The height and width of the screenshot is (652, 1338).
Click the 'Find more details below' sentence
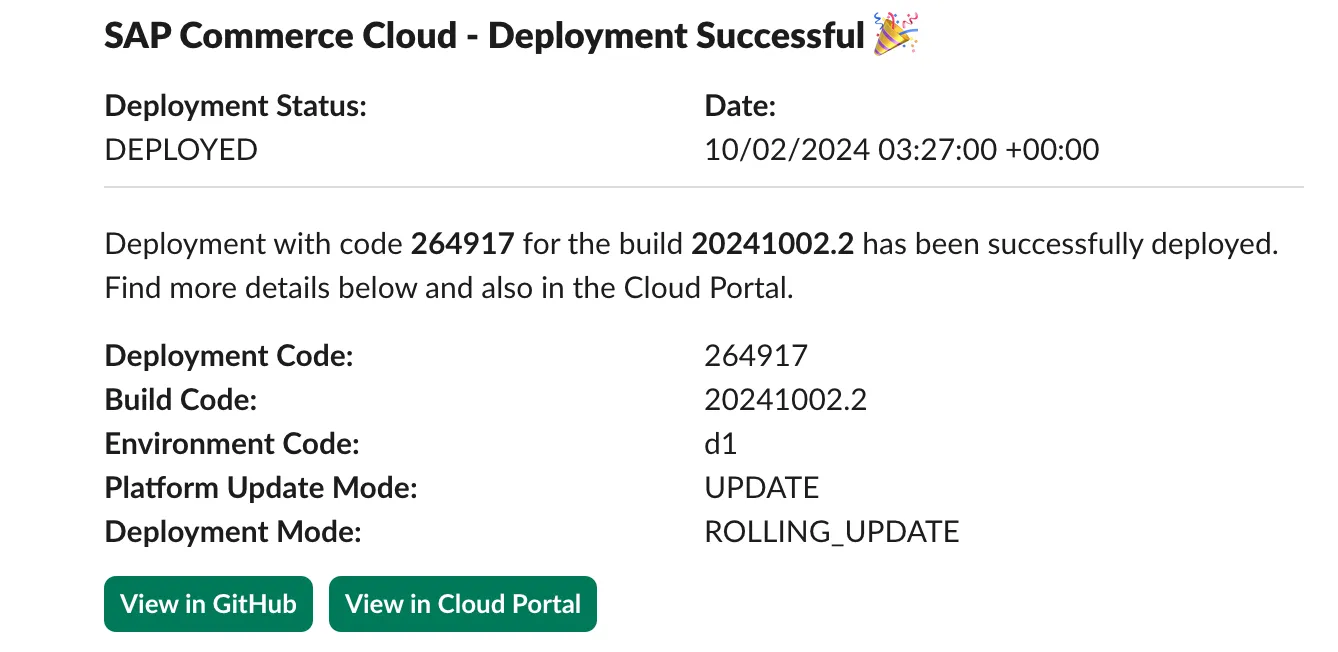(x=448, y=288)
